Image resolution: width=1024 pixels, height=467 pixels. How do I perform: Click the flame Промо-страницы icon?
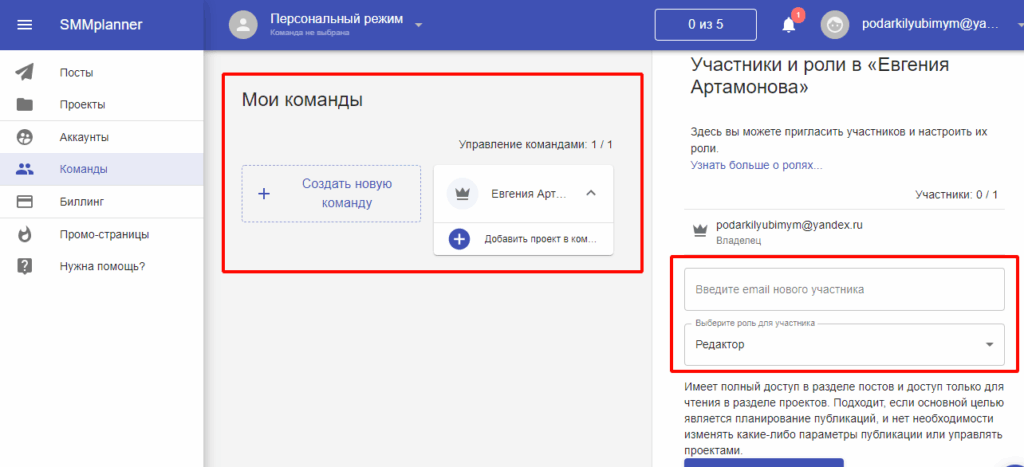24,234
